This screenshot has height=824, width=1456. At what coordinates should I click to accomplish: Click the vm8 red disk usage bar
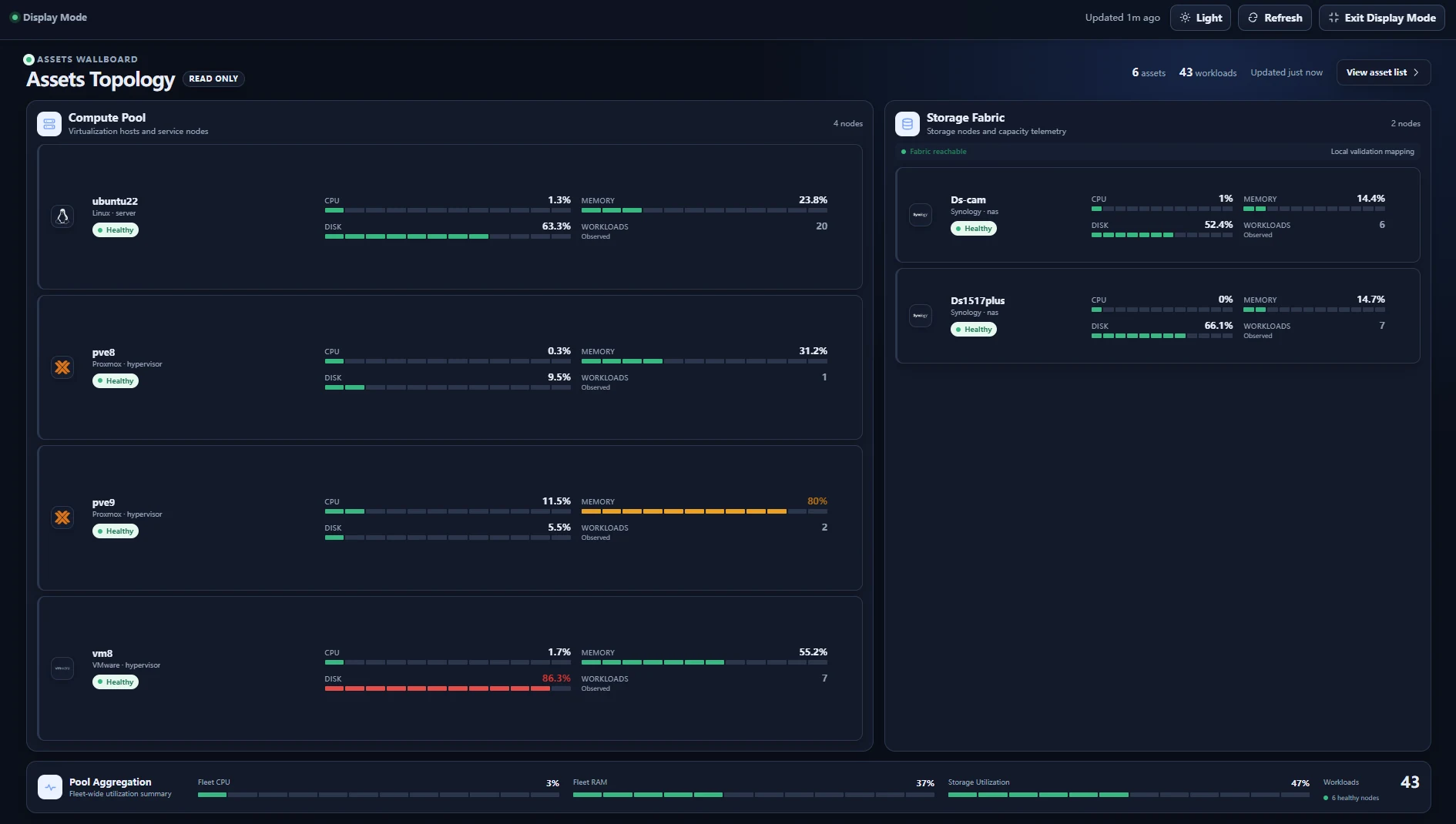448,688
